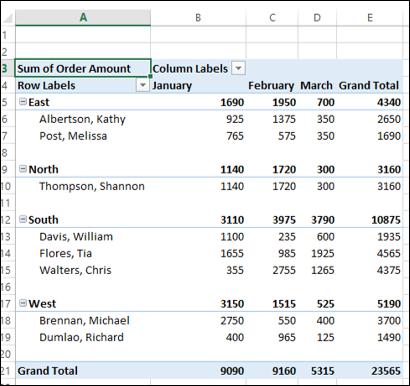
Task: Open the Column Labels filter dropdown
Action: pyautogui.click(x=238, y=68)
